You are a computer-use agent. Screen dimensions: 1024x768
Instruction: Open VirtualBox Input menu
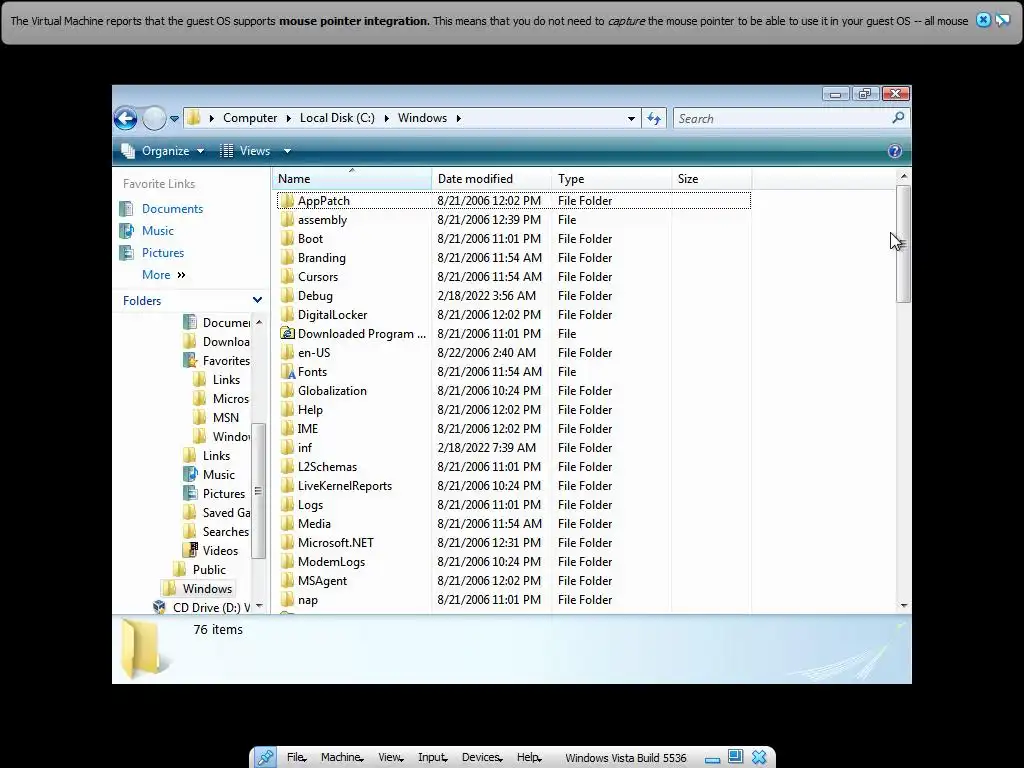pyautogui.click(x=432, y=757)
